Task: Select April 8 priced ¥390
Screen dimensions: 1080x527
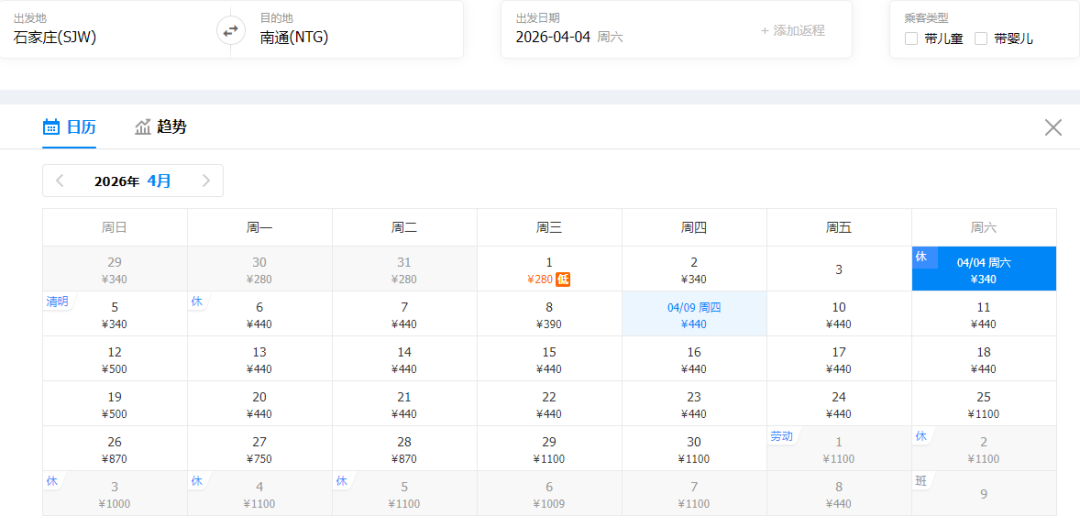Action: 550,313
